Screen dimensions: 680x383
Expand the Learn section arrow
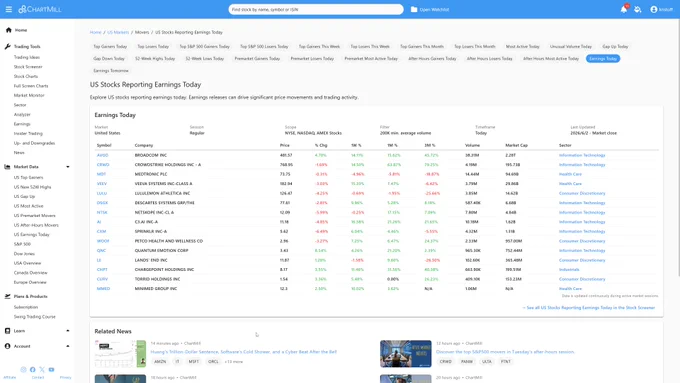pos(68,331)
